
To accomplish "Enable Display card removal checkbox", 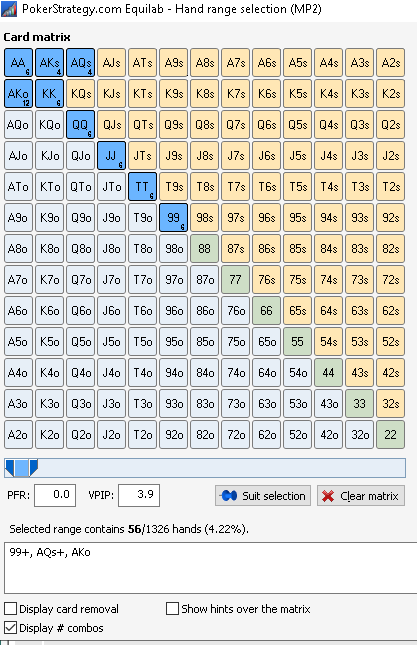I will click(x=10, y=608).
